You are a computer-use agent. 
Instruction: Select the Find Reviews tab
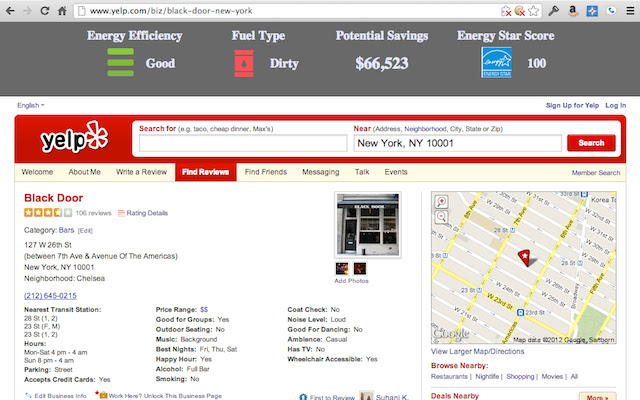tap(206, 172)
